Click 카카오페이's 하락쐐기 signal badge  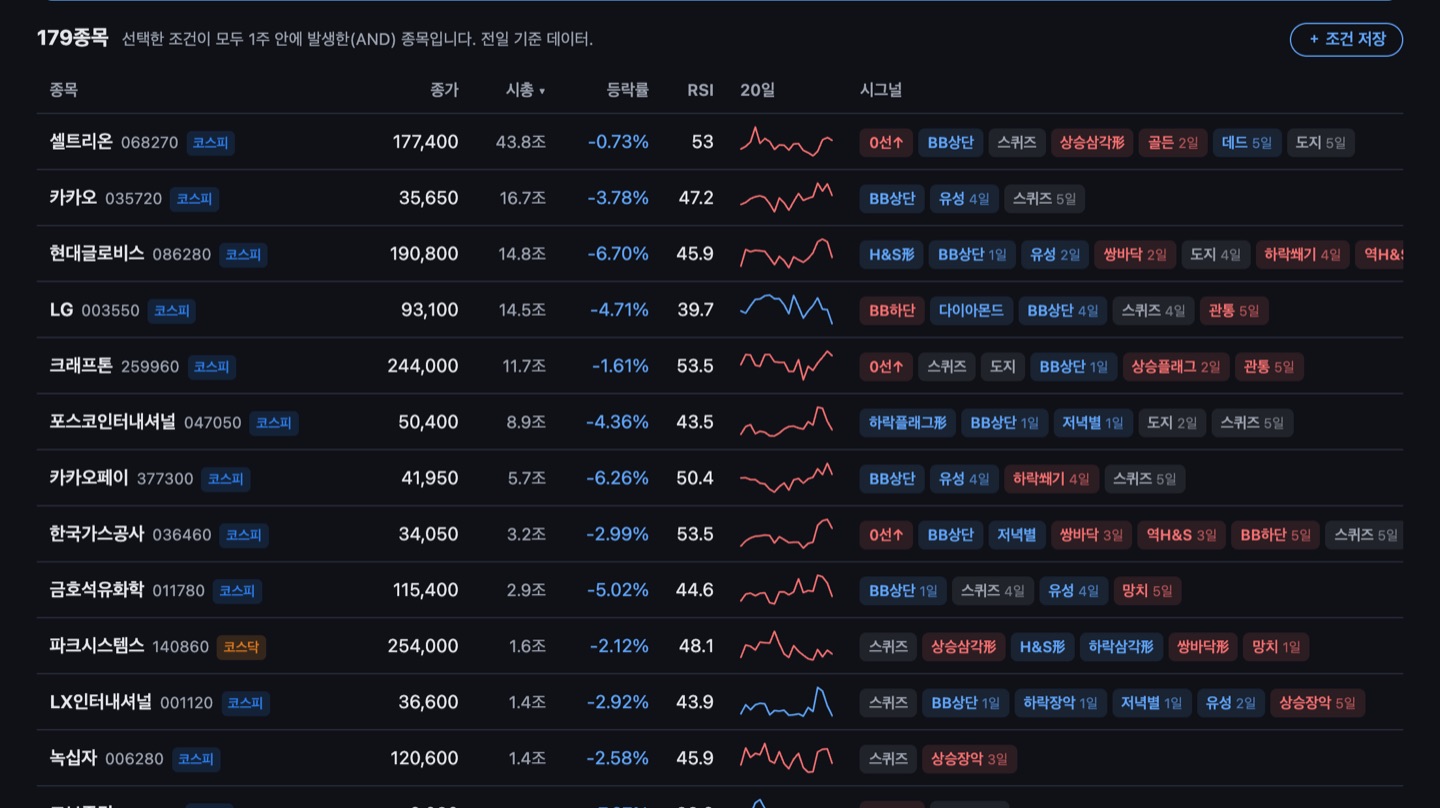coord(1050,479)
